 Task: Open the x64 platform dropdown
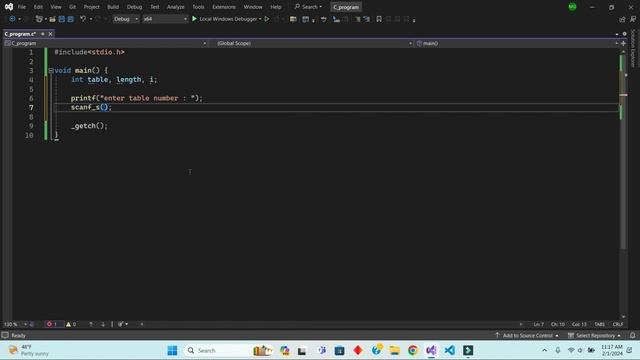click(165, 19)
